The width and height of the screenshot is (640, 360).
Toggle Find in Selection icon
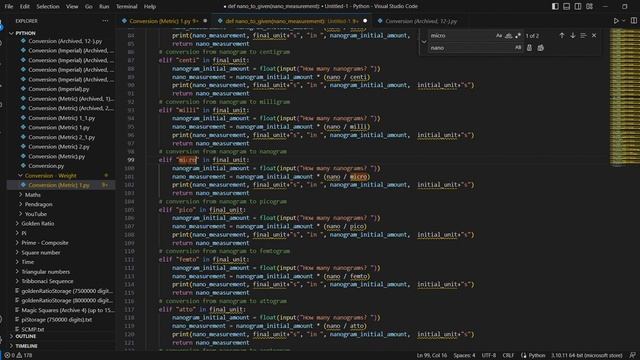[583, 36]
